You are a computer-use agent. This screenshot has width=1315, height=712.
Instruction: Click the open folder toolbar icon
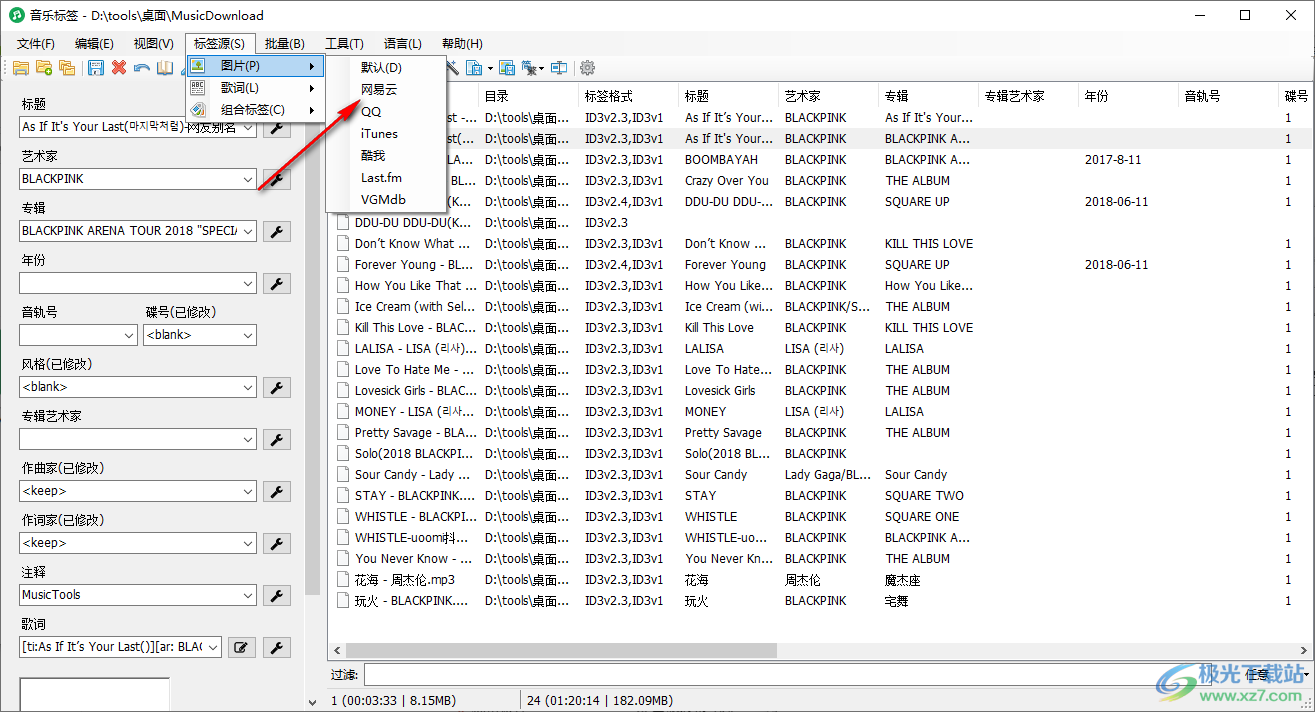20,68
